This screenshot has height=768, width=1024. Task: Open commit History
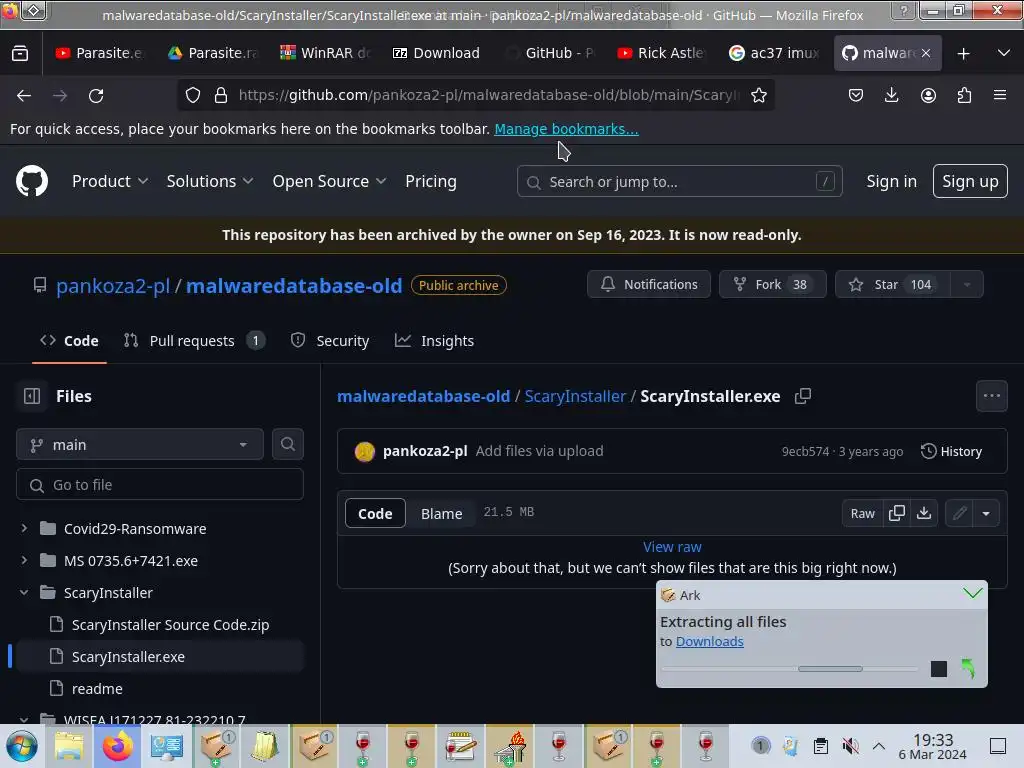pos(951,451)
